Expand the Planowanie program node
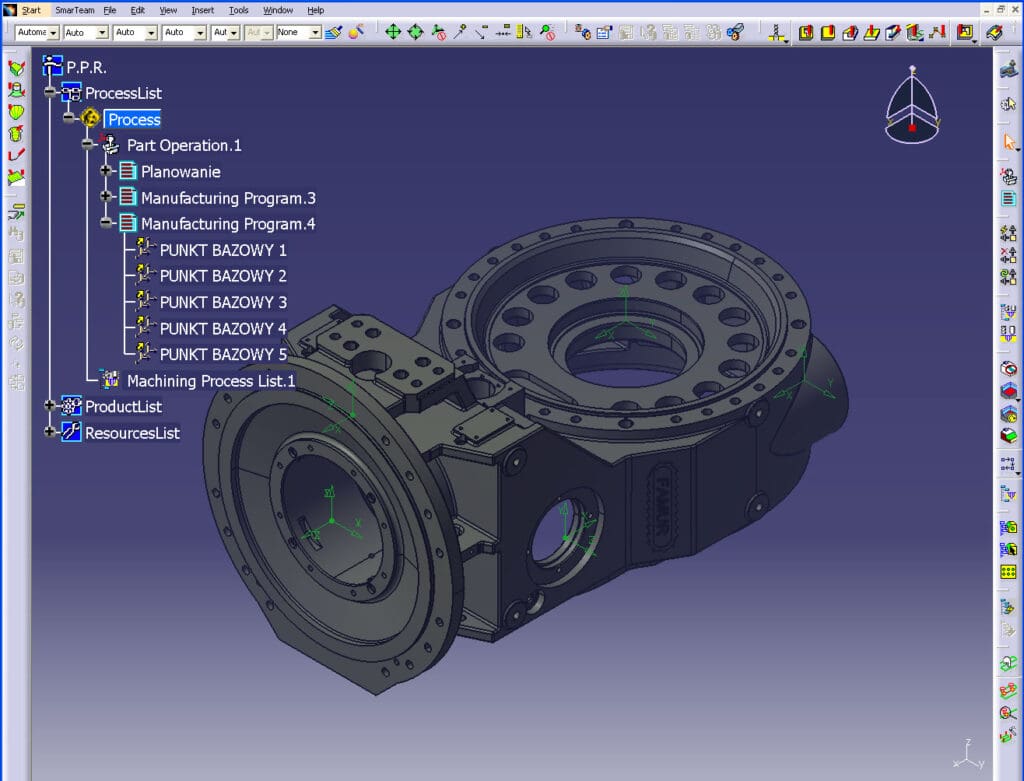The height and width of the screenshot is (781, 1024). click(106, 170)
